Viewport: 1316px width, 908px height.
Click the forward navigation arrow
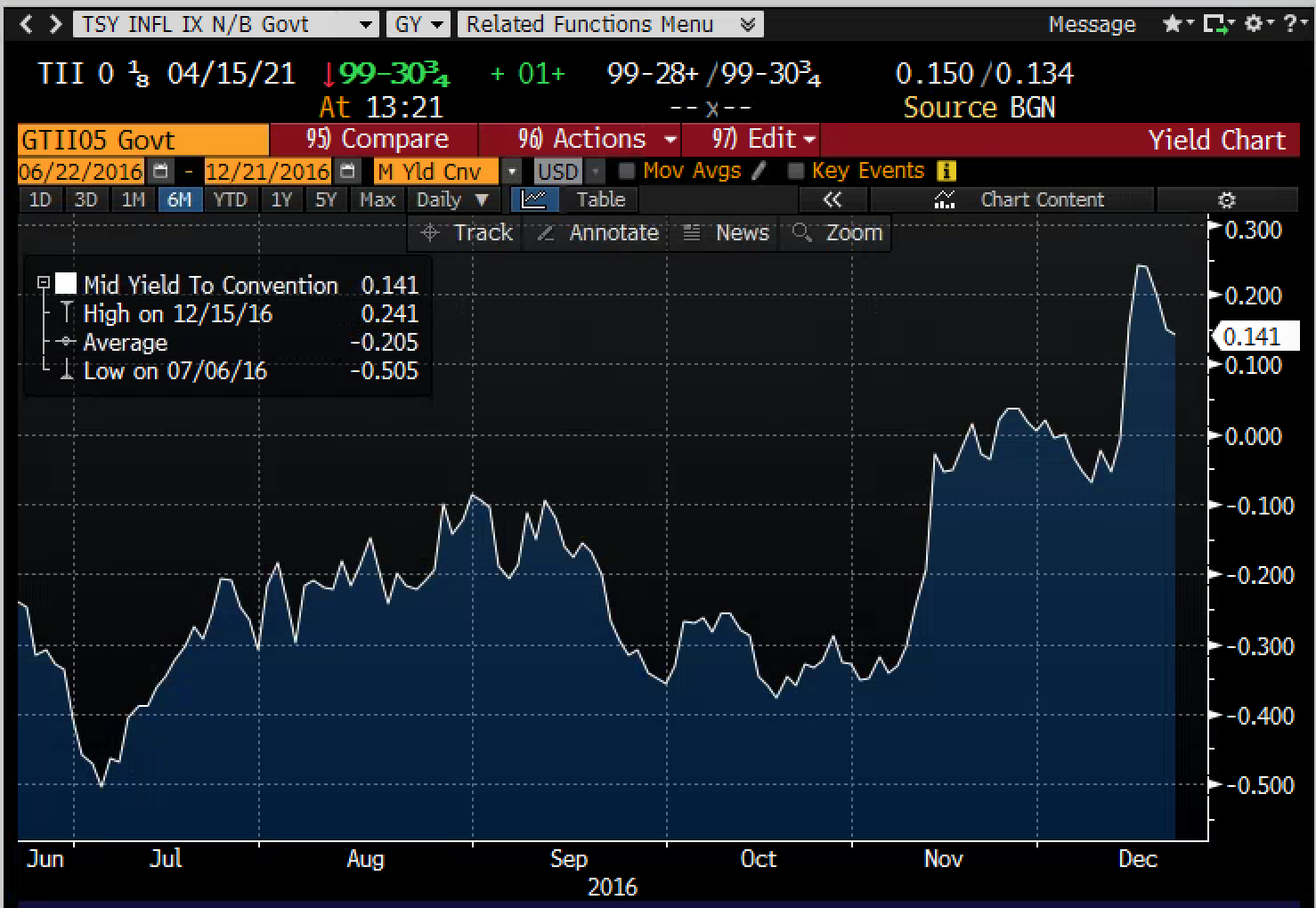55,24
